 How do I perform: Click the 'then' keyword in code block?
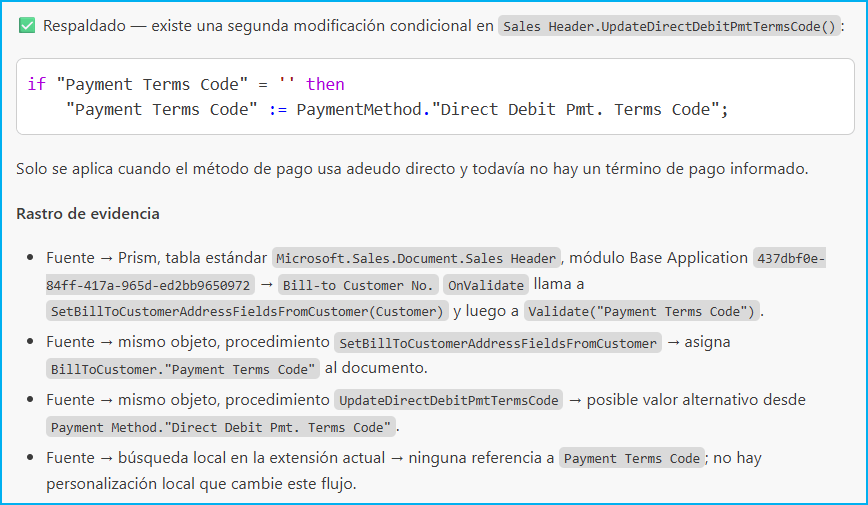pyautogui.click(x=326, y=84)
